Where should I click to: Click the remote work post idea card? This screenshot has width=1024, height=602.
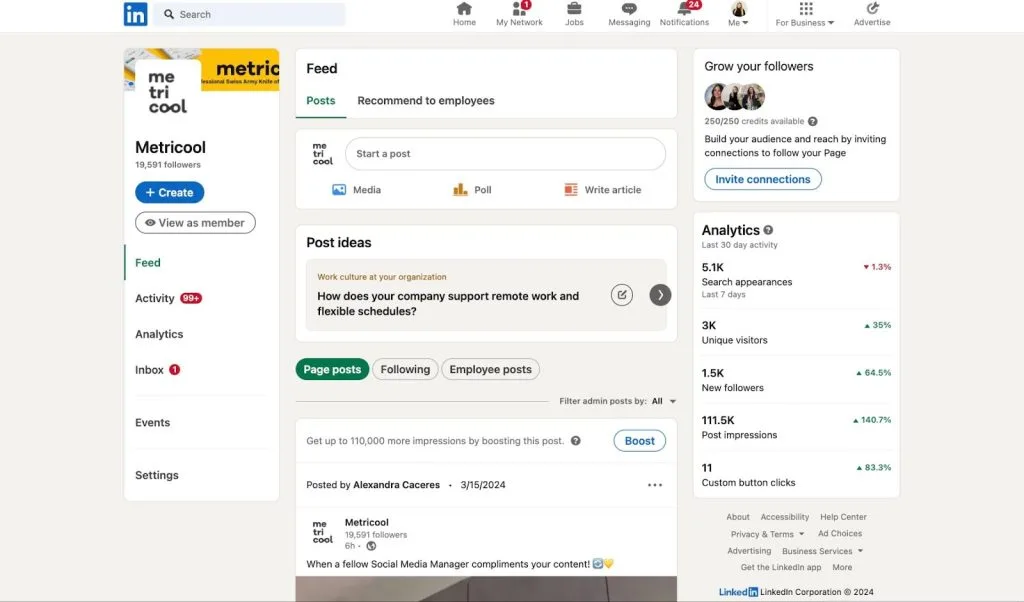coord(486,295)
